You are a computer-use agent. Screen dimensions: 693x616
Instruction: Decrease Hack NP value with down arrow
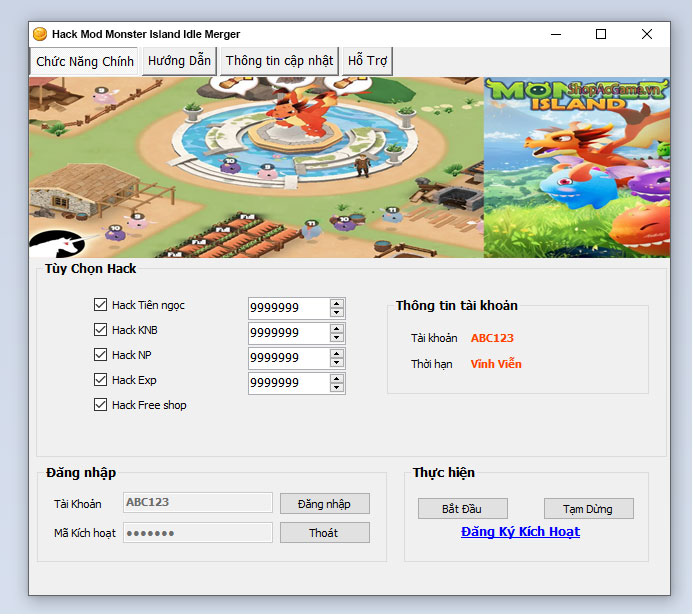[x=337, y=362]
